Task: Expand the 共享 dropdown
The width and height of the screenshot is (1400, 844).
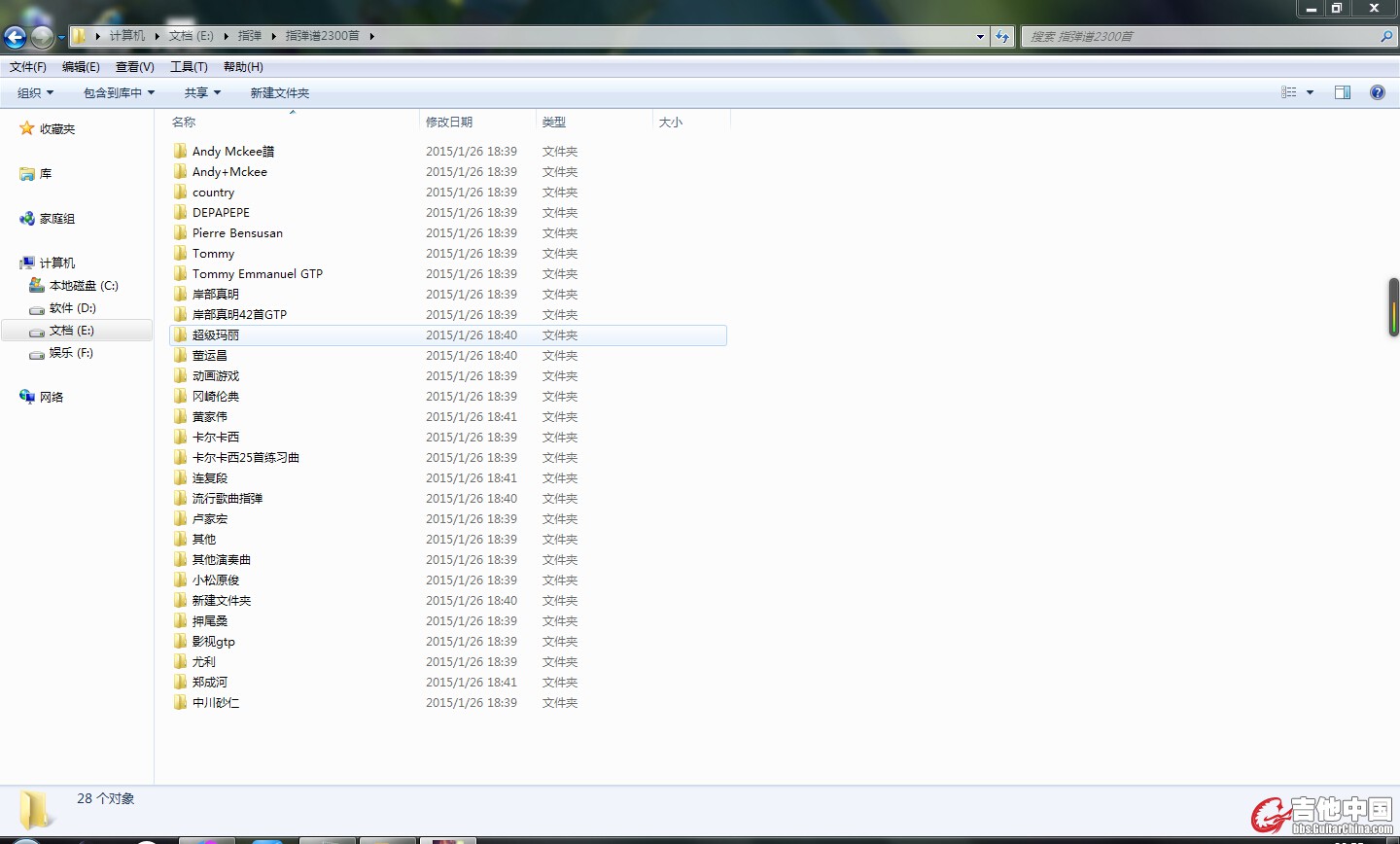Action: 202,93
